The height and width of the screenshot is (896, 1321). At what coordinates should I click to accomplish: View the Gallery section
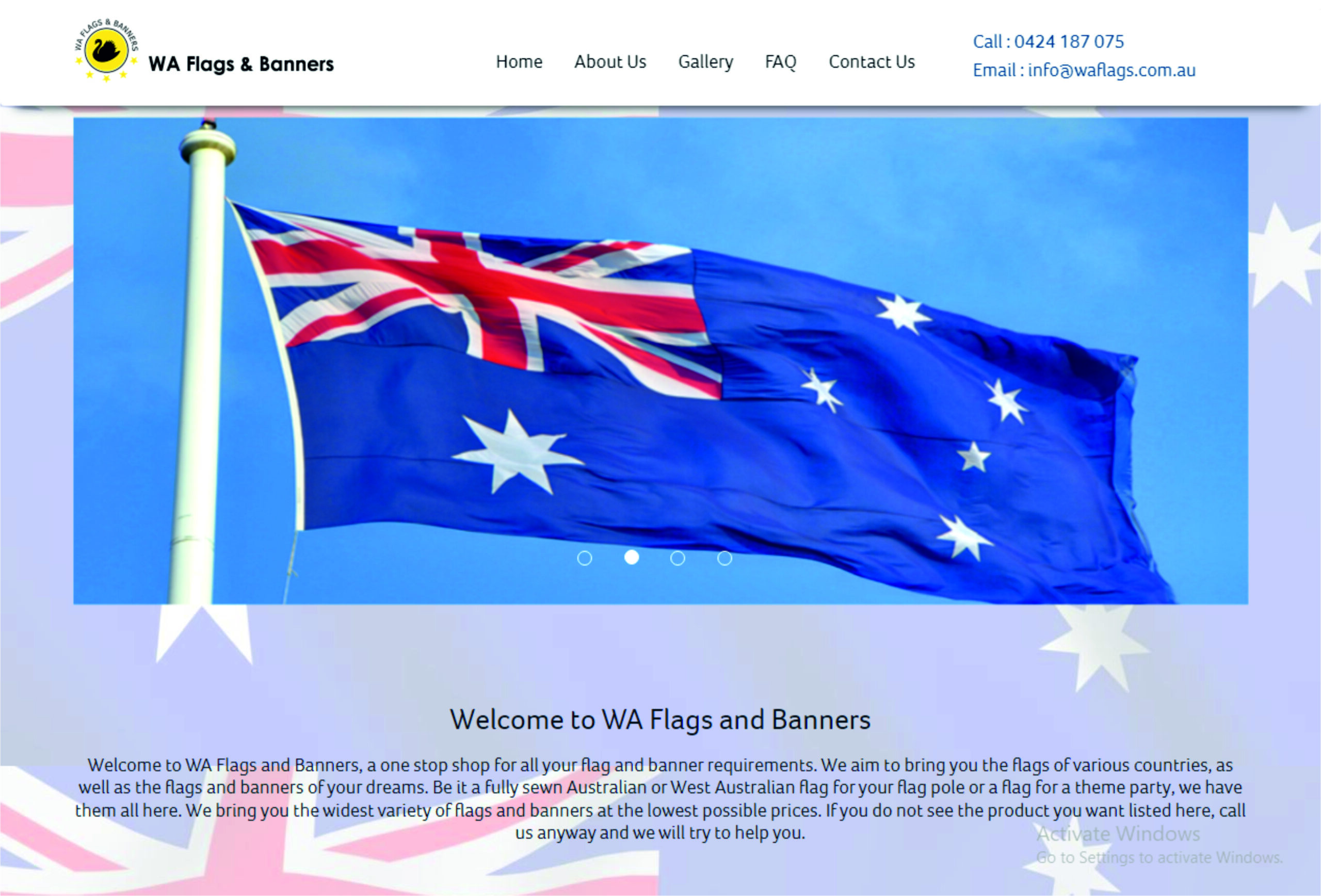[705, 62]
